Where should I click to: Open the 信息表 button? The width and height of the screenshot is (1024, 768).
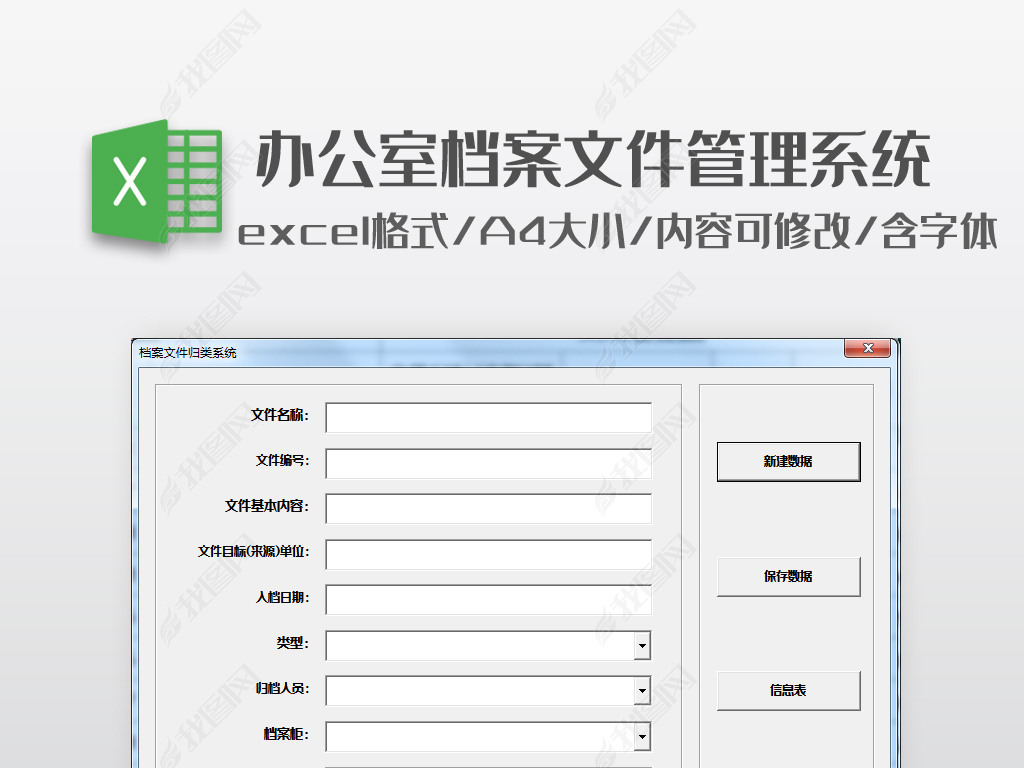tap(788, 690)
